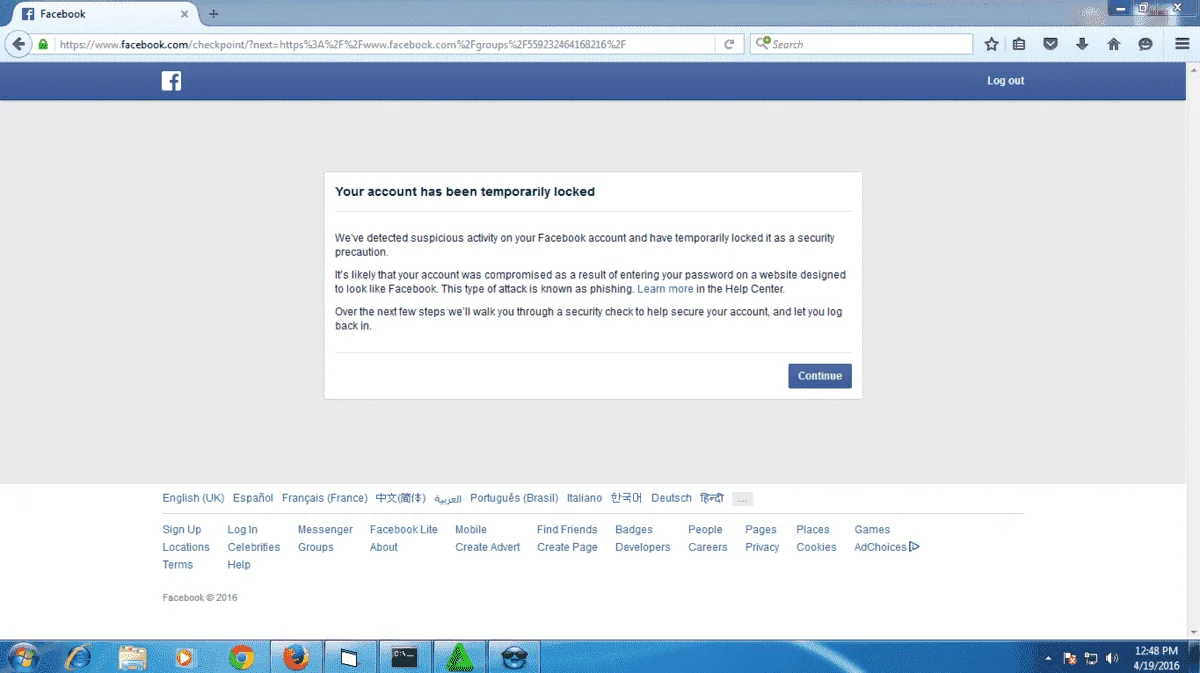The height and width of the screenshot is (673, 1200).
Task: Open the Find Friends footer link
Action: point(567,530)
